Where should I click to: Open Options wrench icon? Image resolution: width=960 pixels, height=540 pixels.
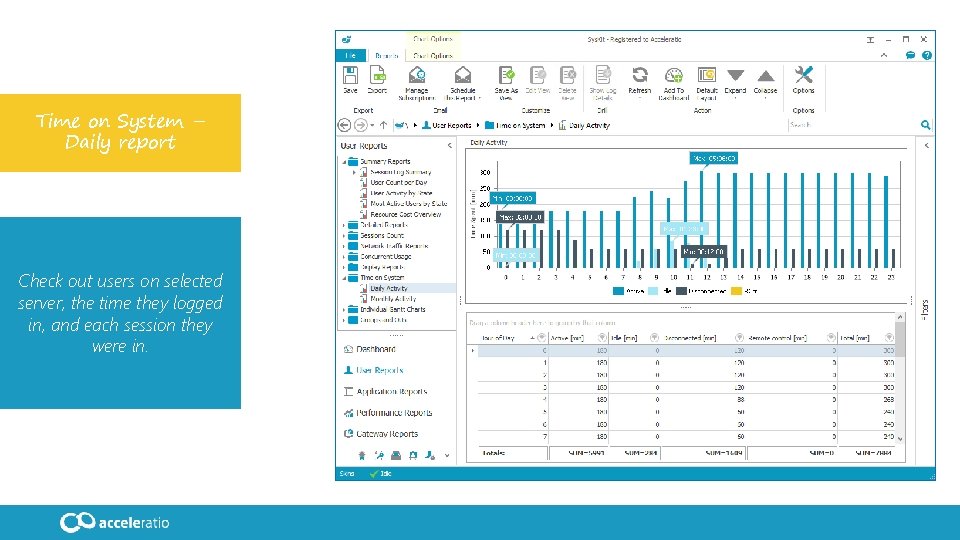click(803, 75)
